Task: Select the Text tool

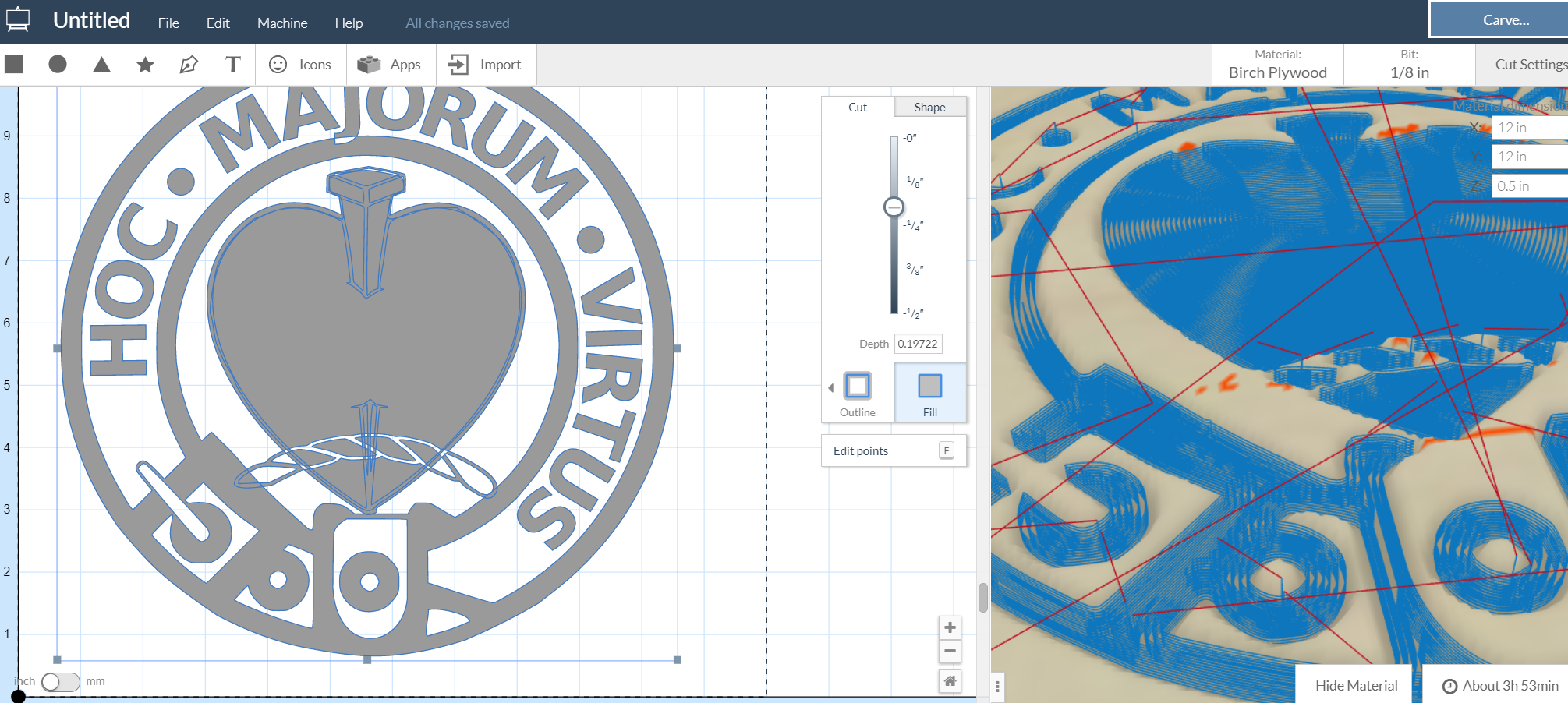Action: (x=232, y=65)
